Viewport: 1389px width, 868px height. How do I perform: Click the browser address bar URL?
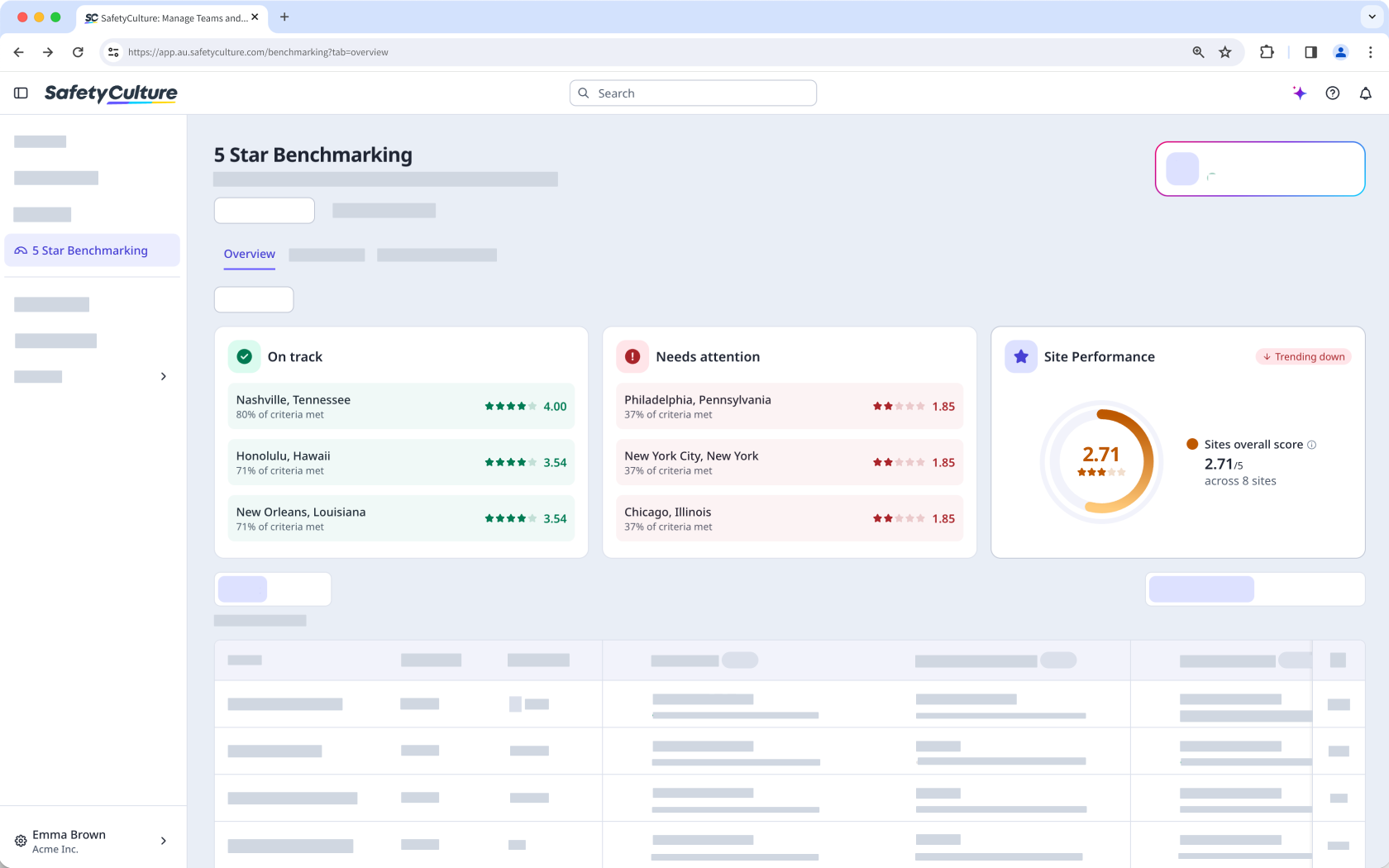(x=258, y=52)
